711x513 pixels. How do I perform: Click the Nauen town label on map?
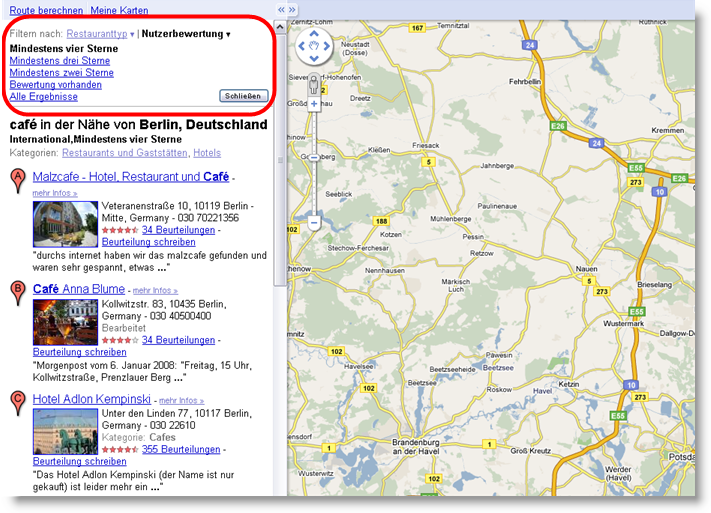pos(586,269)
